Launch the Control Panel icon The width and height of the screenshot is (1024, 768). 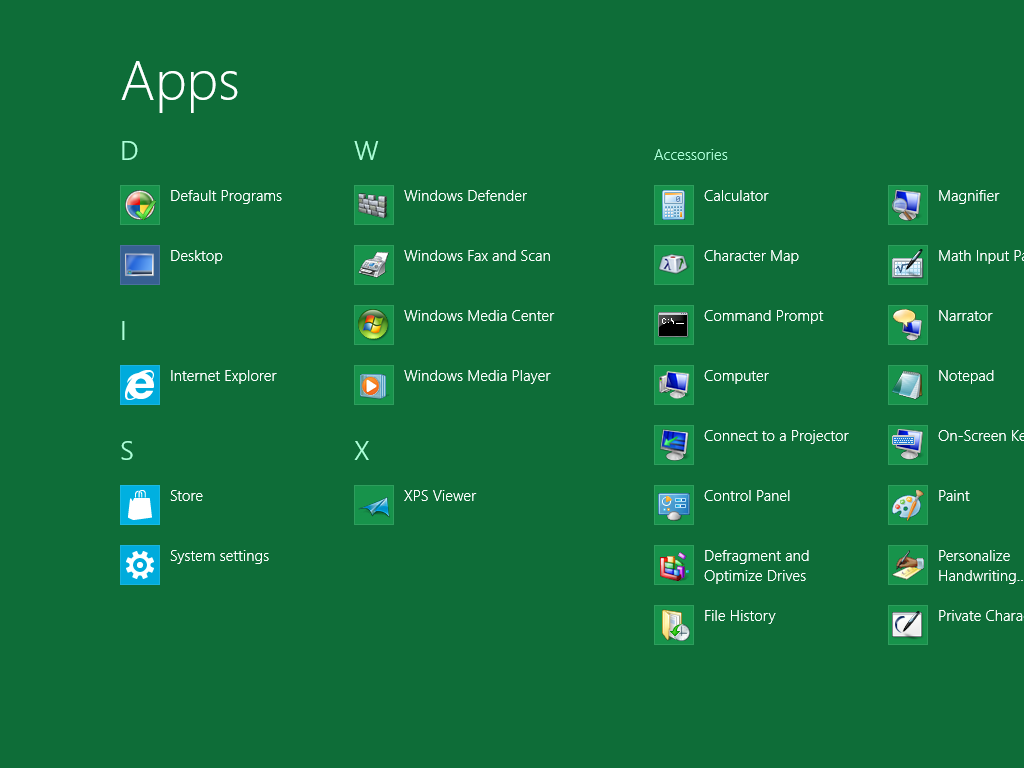[x=673, y=505]
